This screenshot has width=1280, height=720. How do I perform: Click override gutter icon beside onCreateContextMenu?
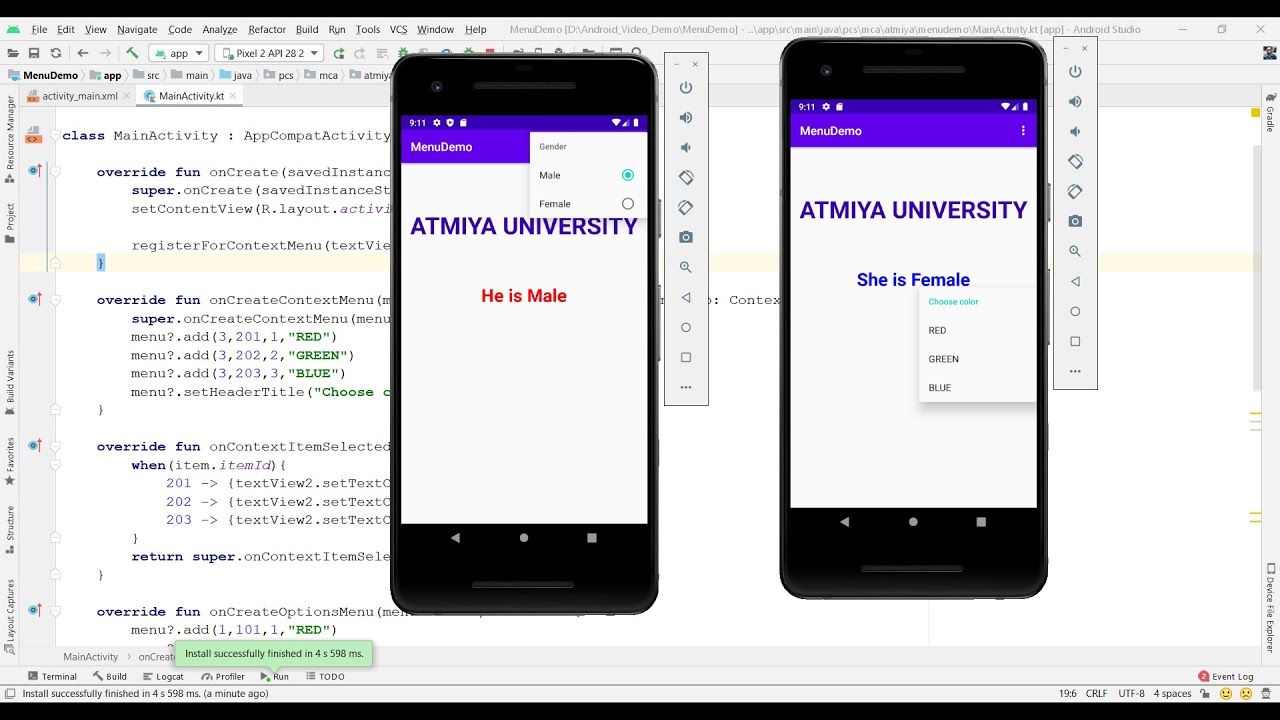[35, 299]
